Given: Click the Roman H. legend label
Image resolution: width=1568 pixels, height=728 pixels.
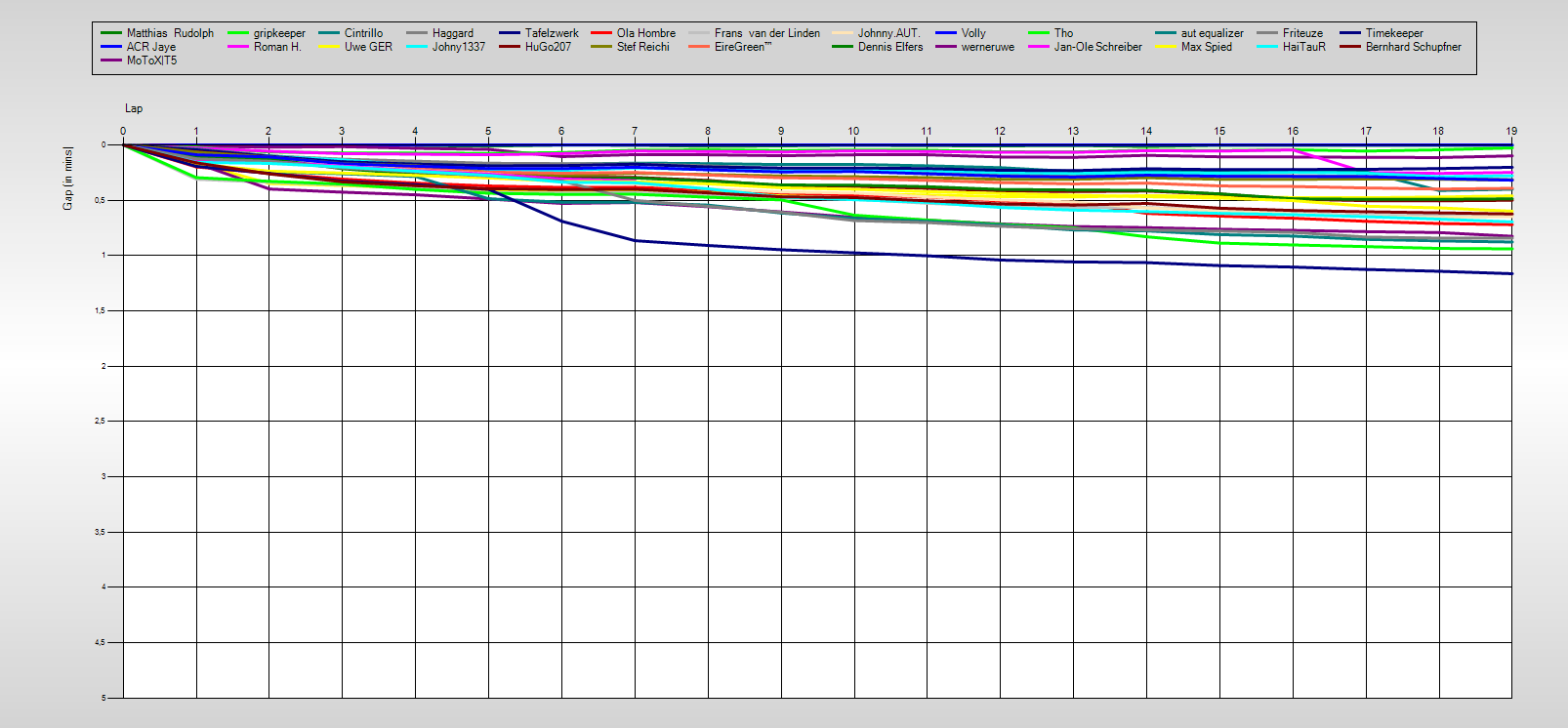Looking at the screenshot, I should tap(277, 47).
